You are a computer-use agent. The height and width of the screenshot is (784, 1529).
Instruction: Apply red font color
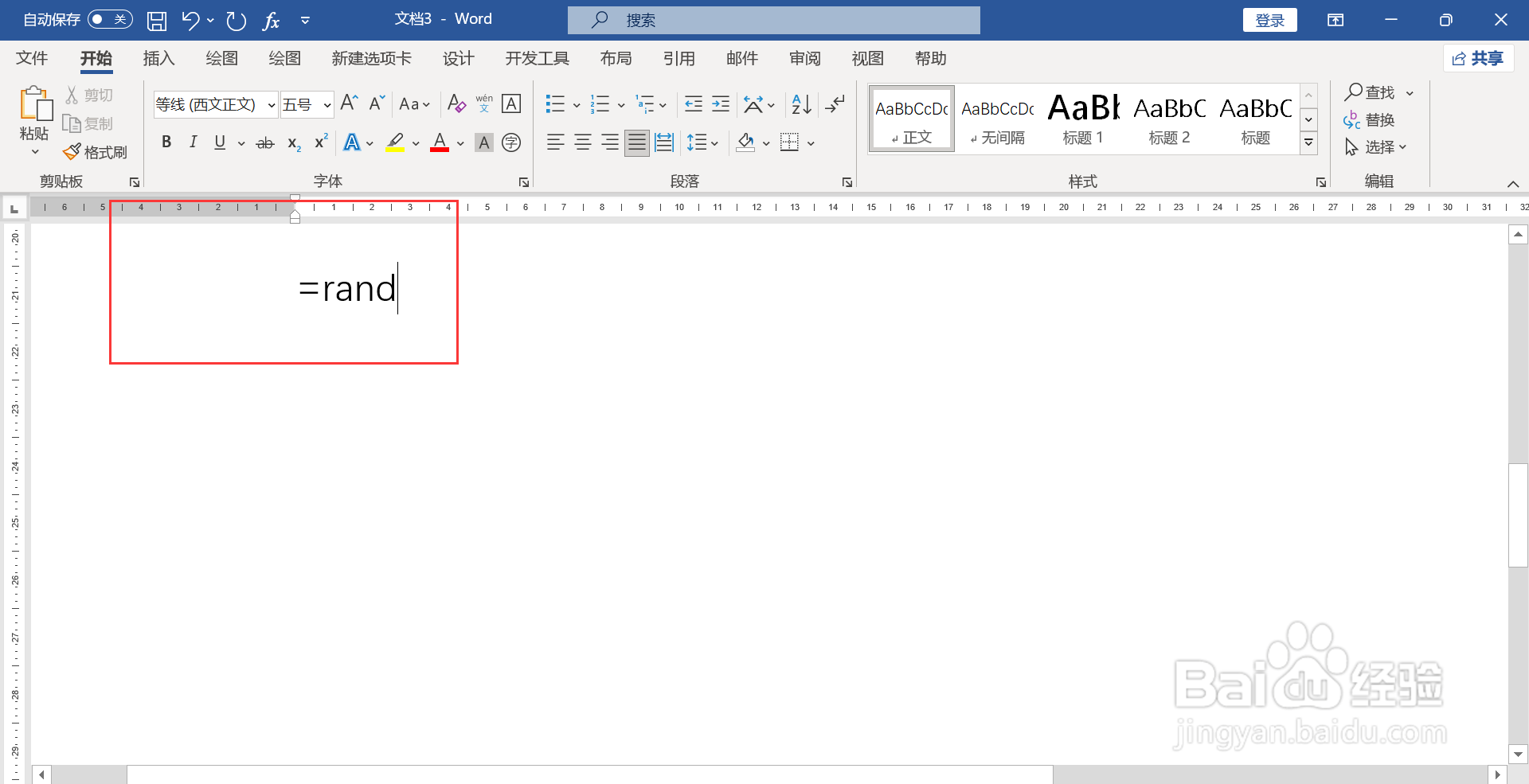point(440,142)
